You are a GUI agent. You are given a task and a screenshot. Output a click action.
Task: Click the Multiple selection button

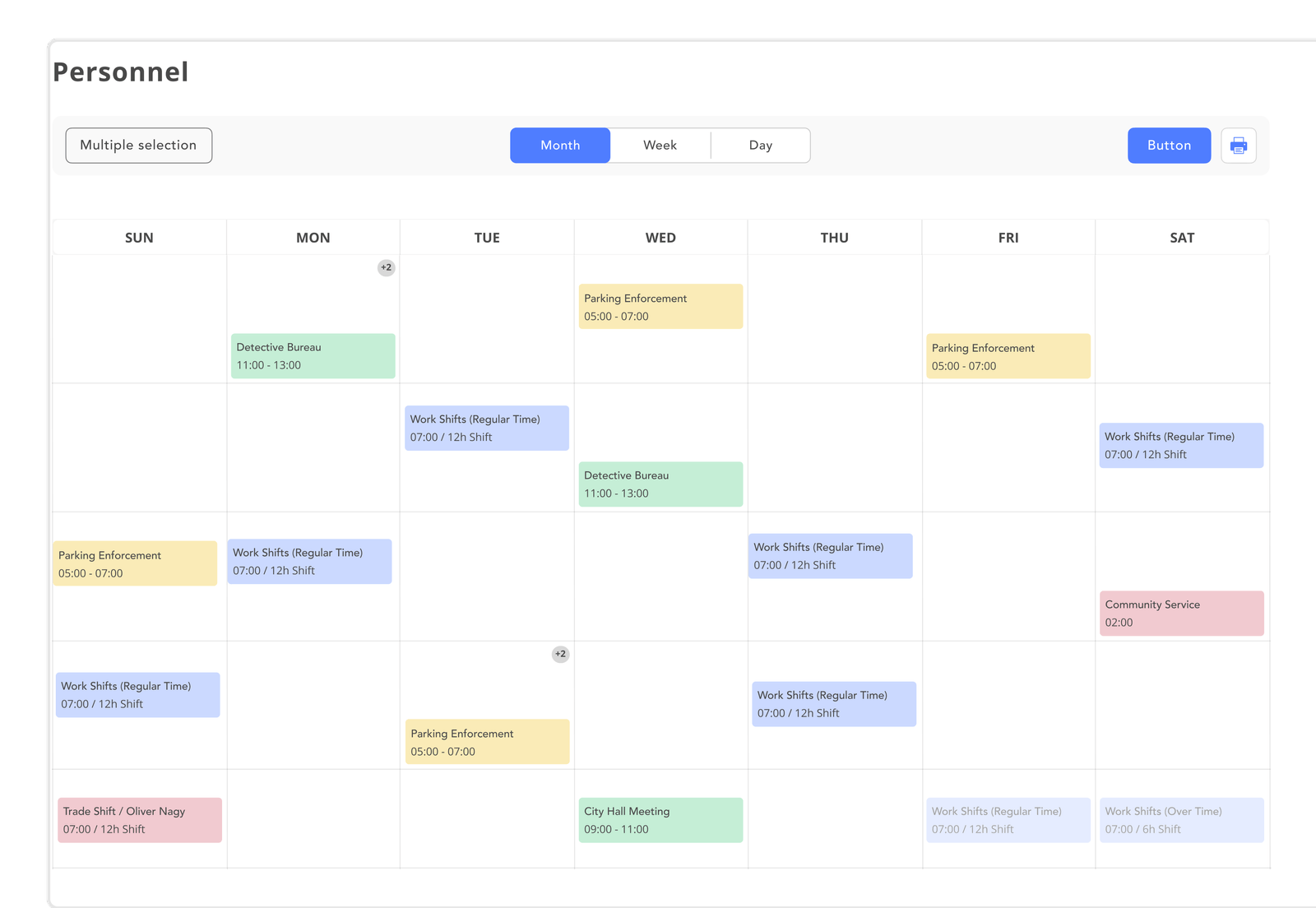tap(138, 145)
